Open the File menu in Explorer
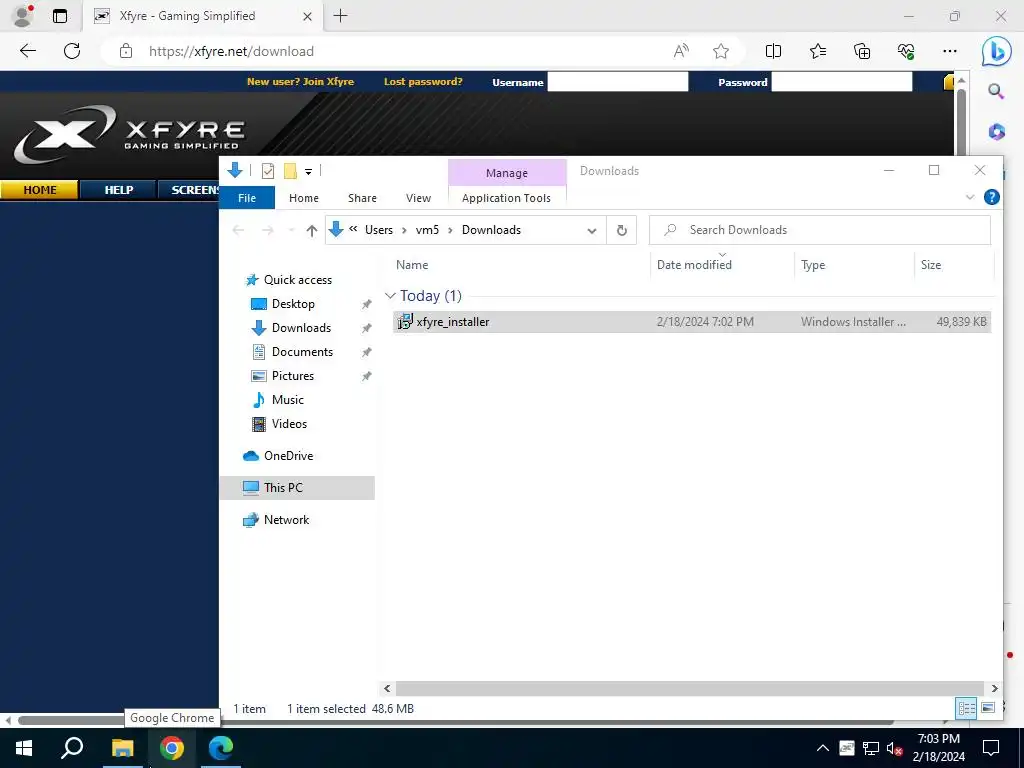Viewport: 1024px width, 768px height. [x=247, y=198]
